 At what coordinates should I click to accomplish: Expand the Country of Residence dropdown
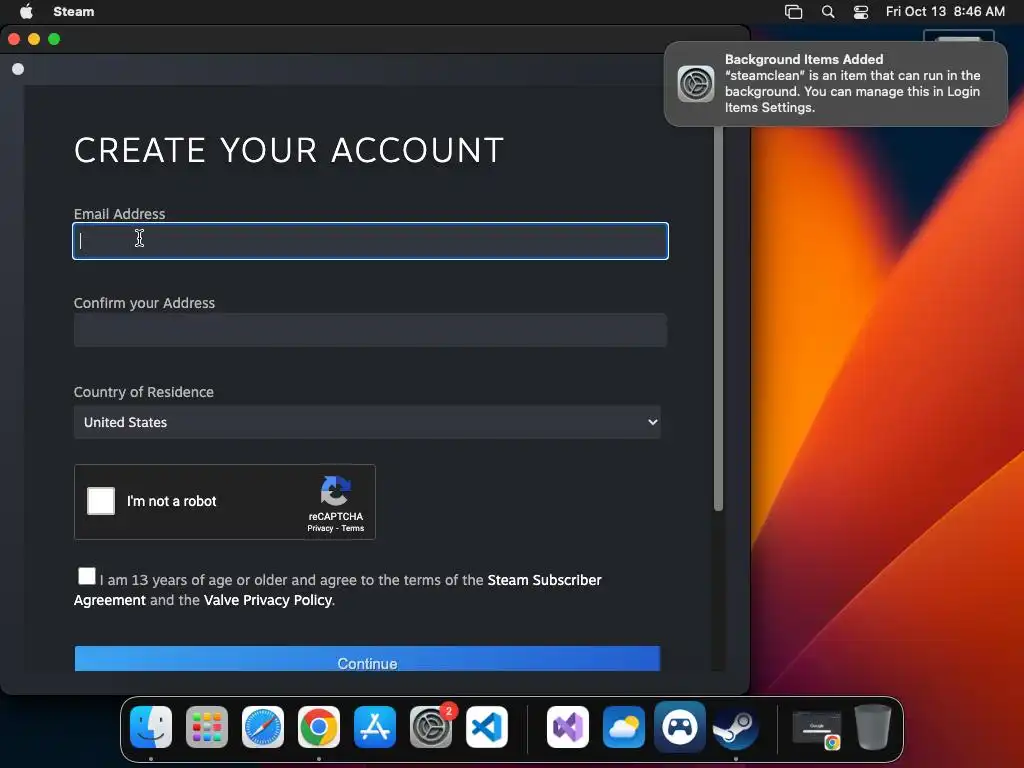point(367,422)
